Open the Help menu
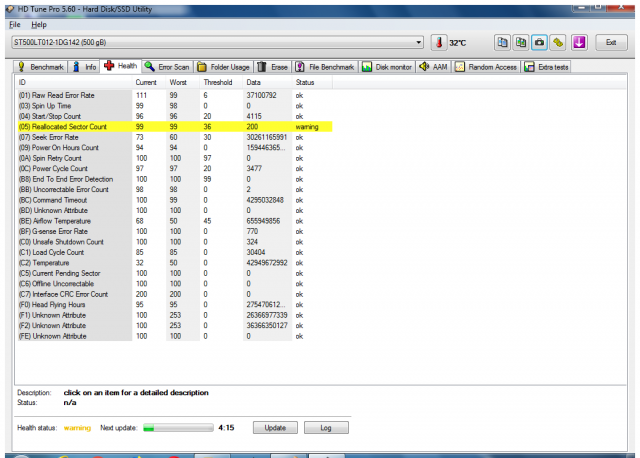Viewport: 640px width, 458px height. click(x=39, y=24)
